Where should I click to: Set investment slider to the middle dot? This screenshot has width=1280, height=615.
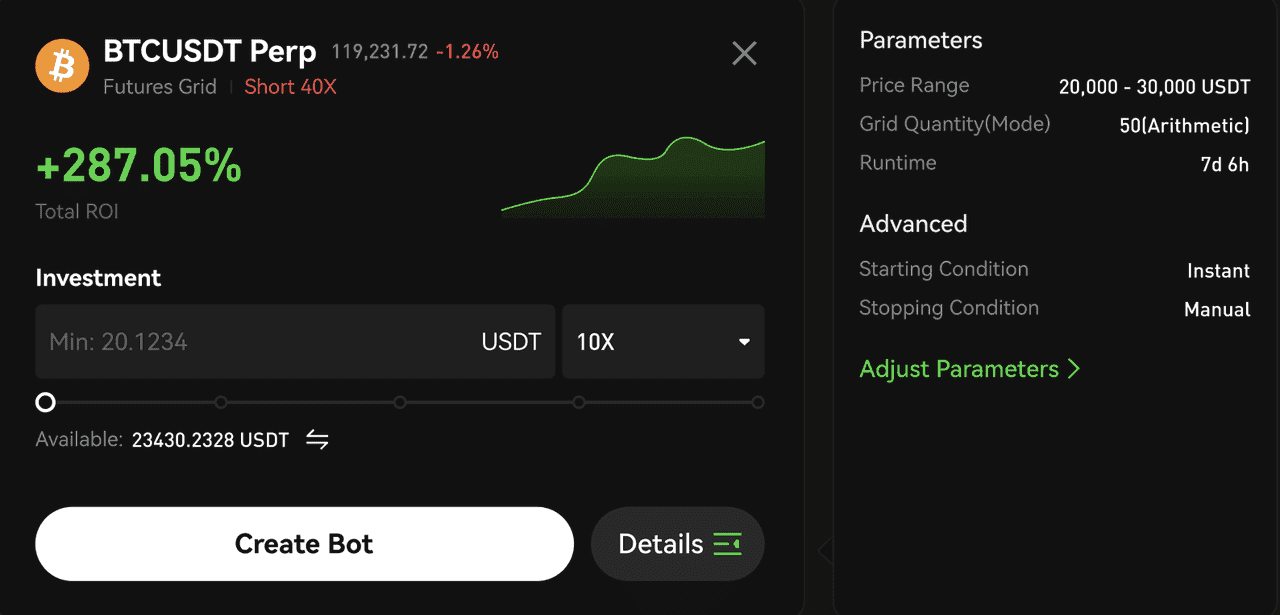pyautogui.click(x=400, y=402)
